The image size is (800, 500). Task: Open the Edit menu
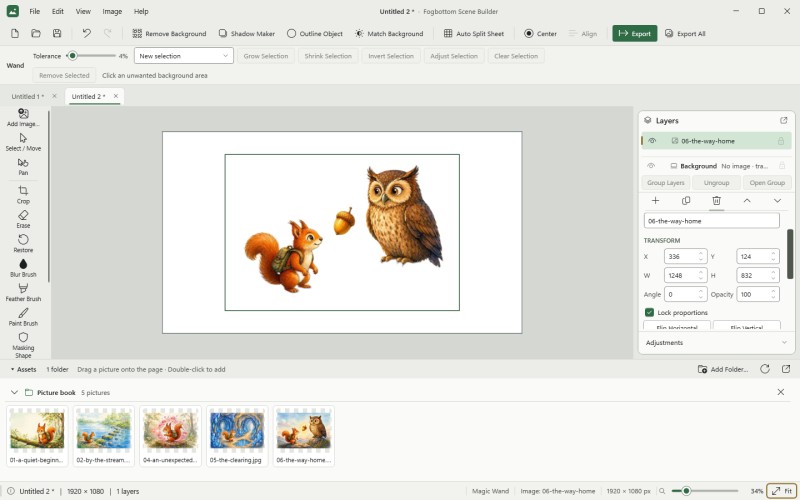coord(58,11)
